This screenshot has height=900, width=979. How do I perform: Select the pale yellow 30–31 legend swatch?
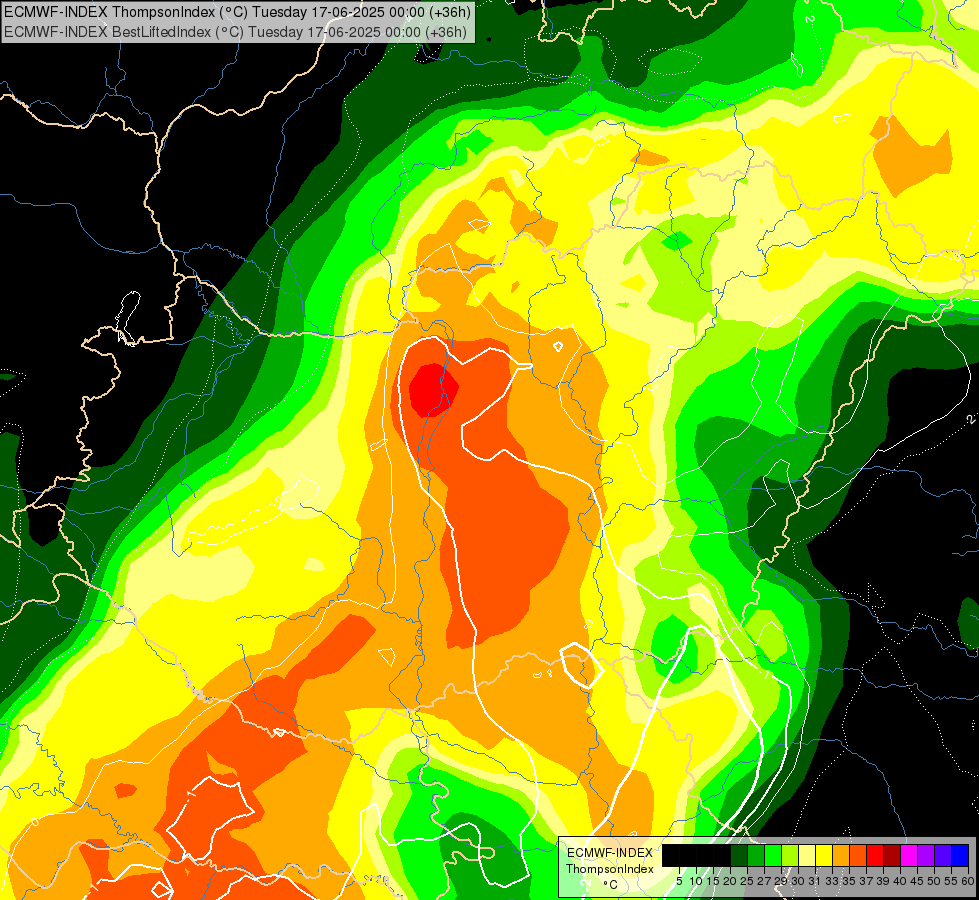pos(807,855)
